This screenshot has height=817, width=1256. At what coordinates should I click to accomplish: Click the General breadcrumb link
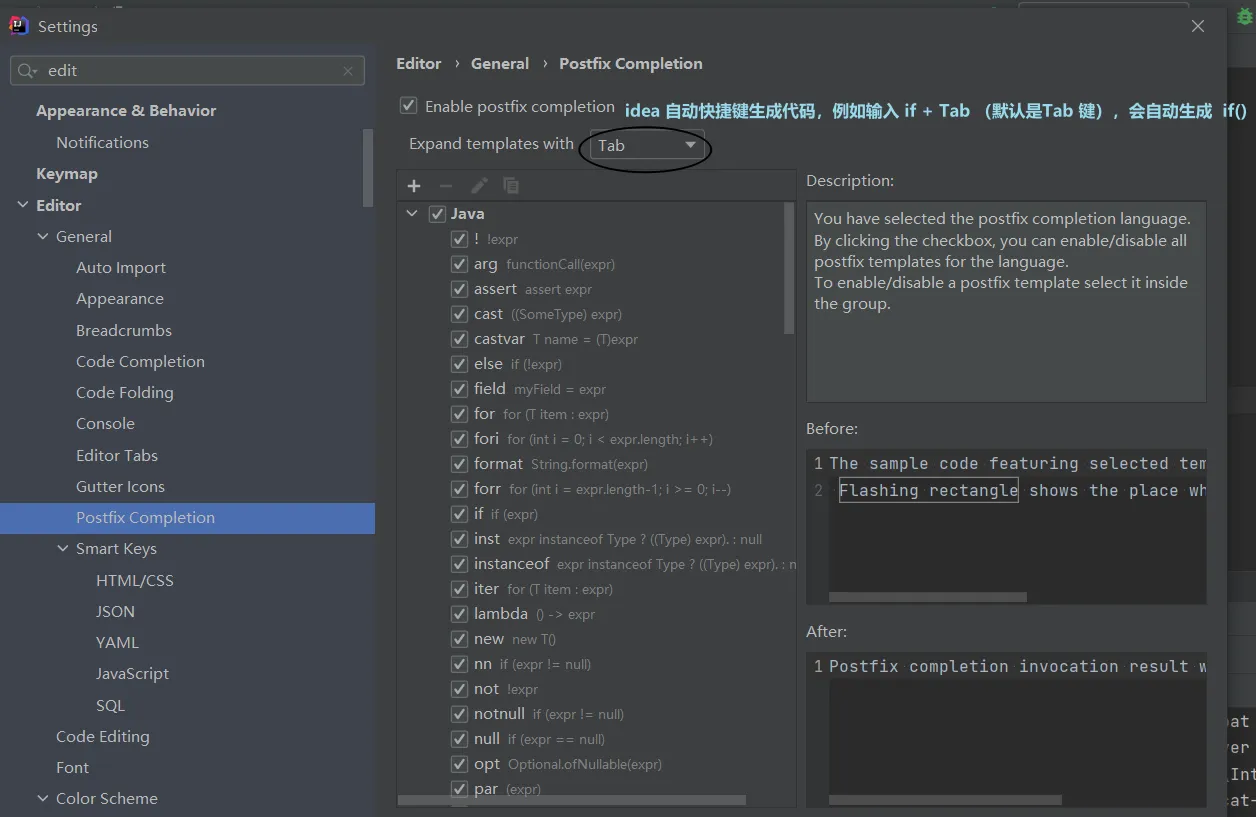500,64
